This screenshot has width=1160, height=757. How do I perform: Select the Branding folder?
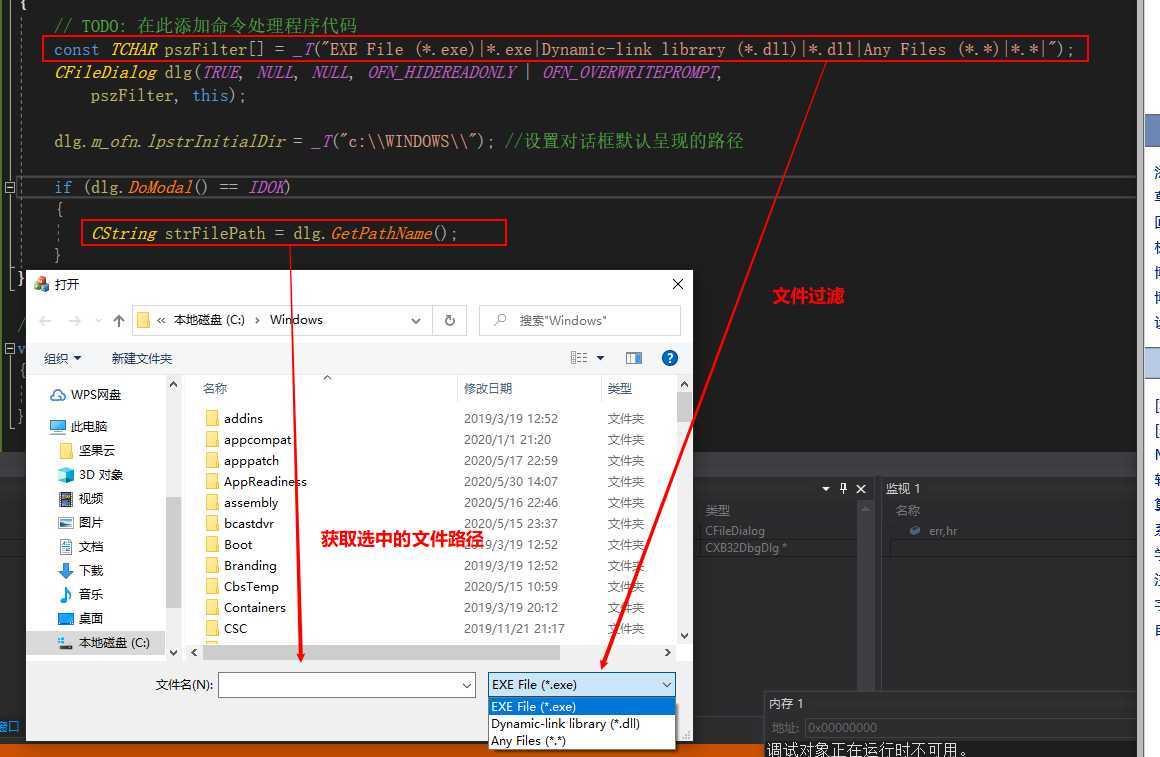coord(240,565)
